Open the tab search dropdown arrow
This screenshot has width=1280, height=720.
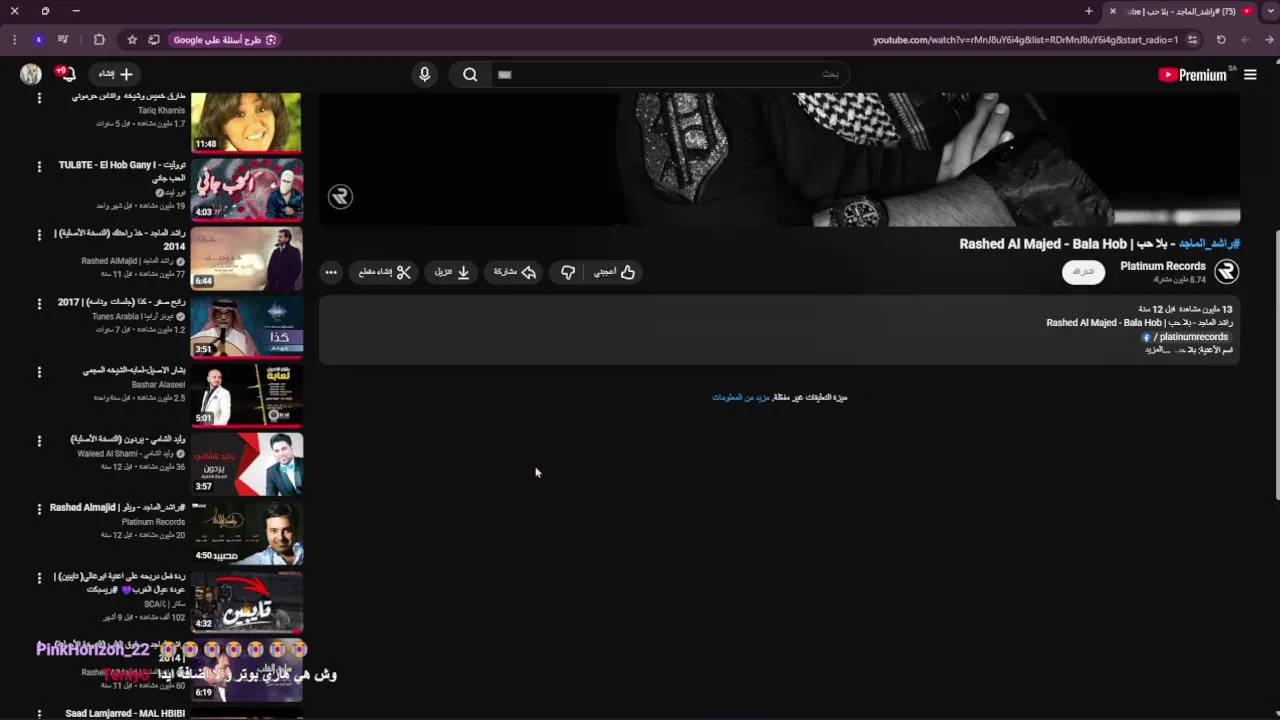tap(1270, 11)
